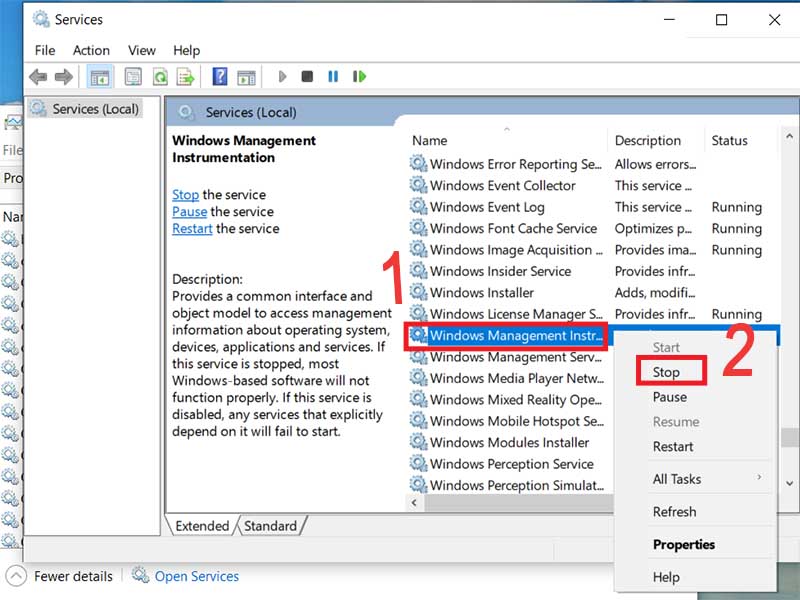Open the blue Help toolbar icon

coord(219,77)
